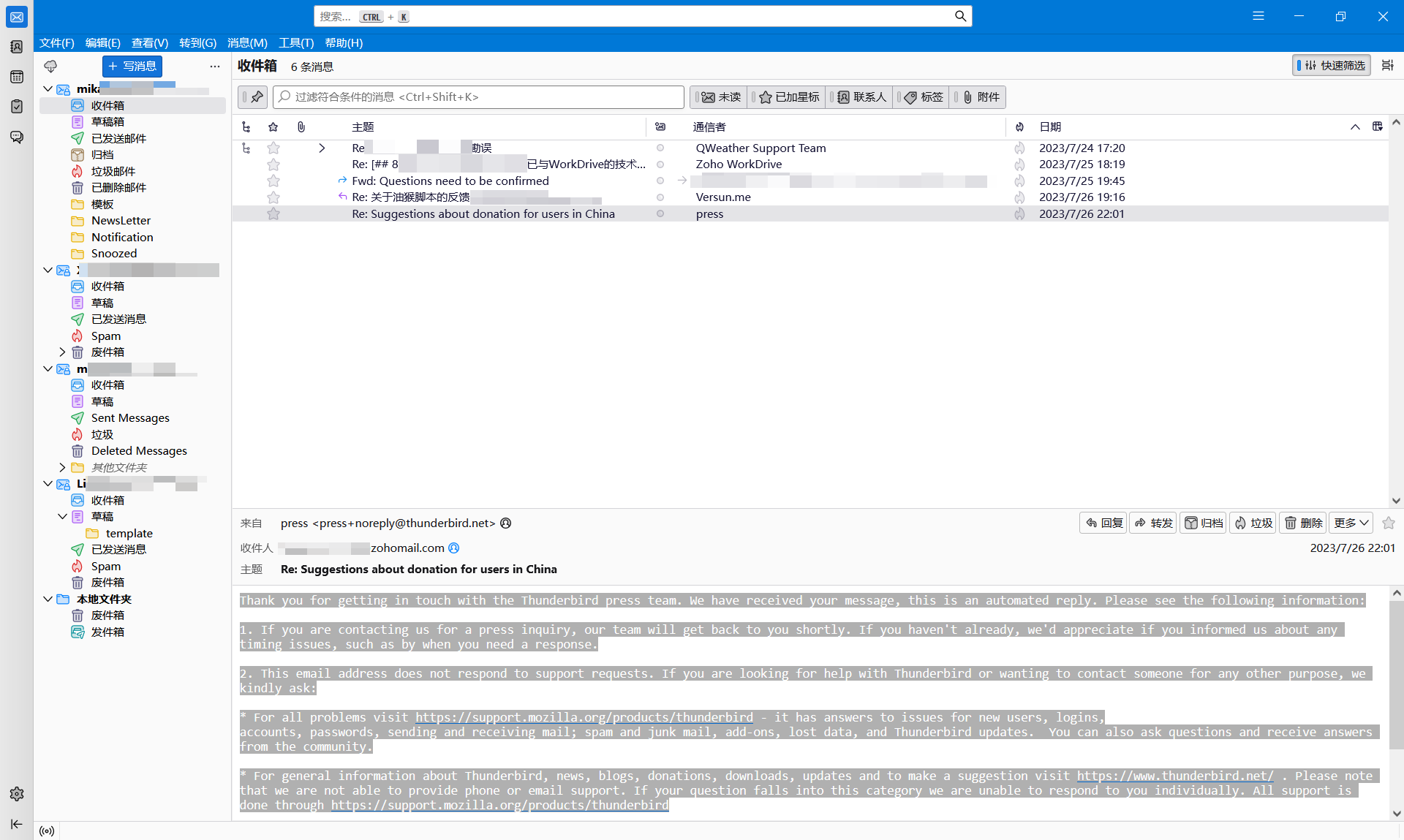The width and height of the screenshot is (1404, 840).
Task: Open the Message menu
Action: tap(247, 43)
